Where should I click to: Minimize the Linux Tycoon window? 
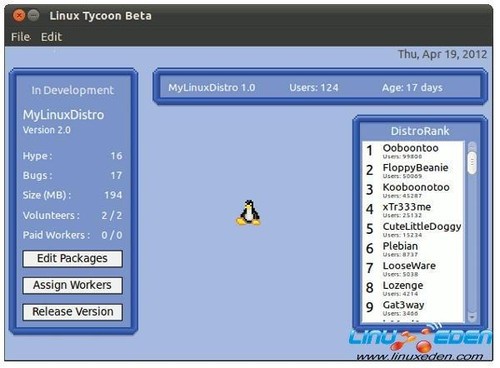(x=33, y=15)
